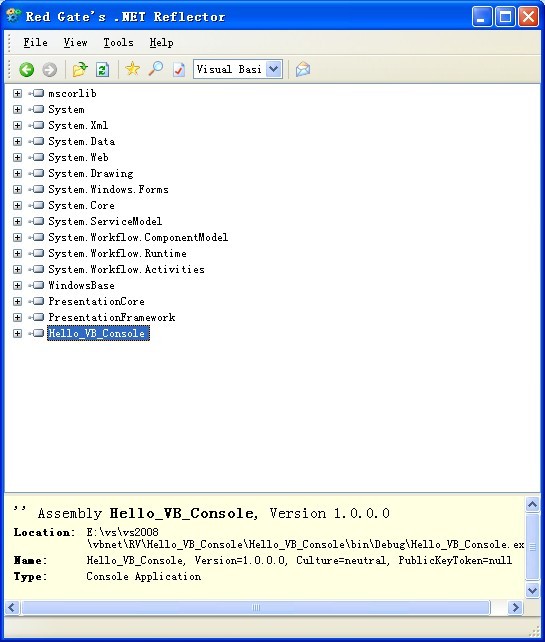
Task: Expand the System.Workflow.Runtime node
Action: click(x=17, y=253)
